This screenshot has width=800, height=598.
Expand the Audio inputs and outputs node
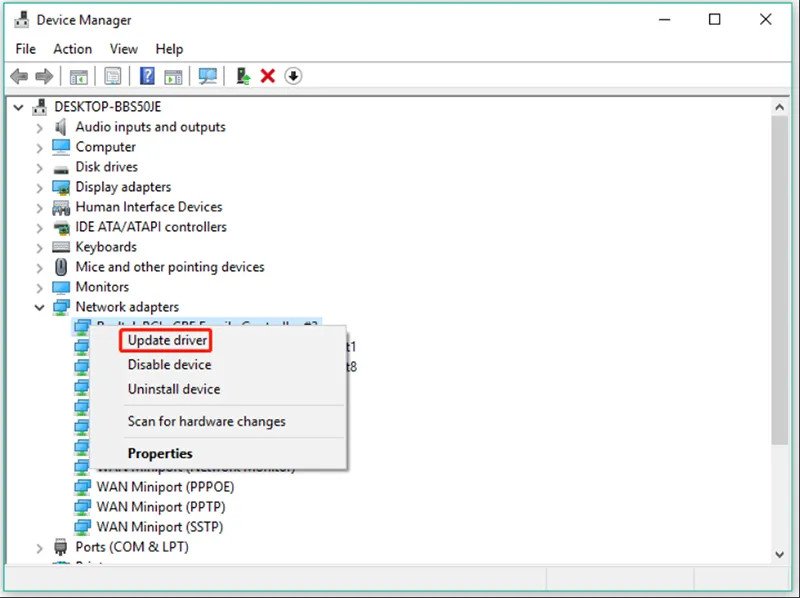[x=40, y=127]
